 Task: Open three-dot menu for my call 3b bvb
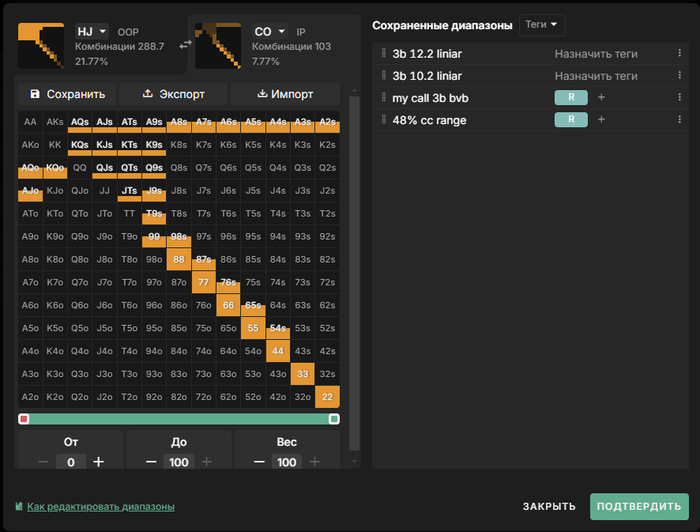pos(679,97)
